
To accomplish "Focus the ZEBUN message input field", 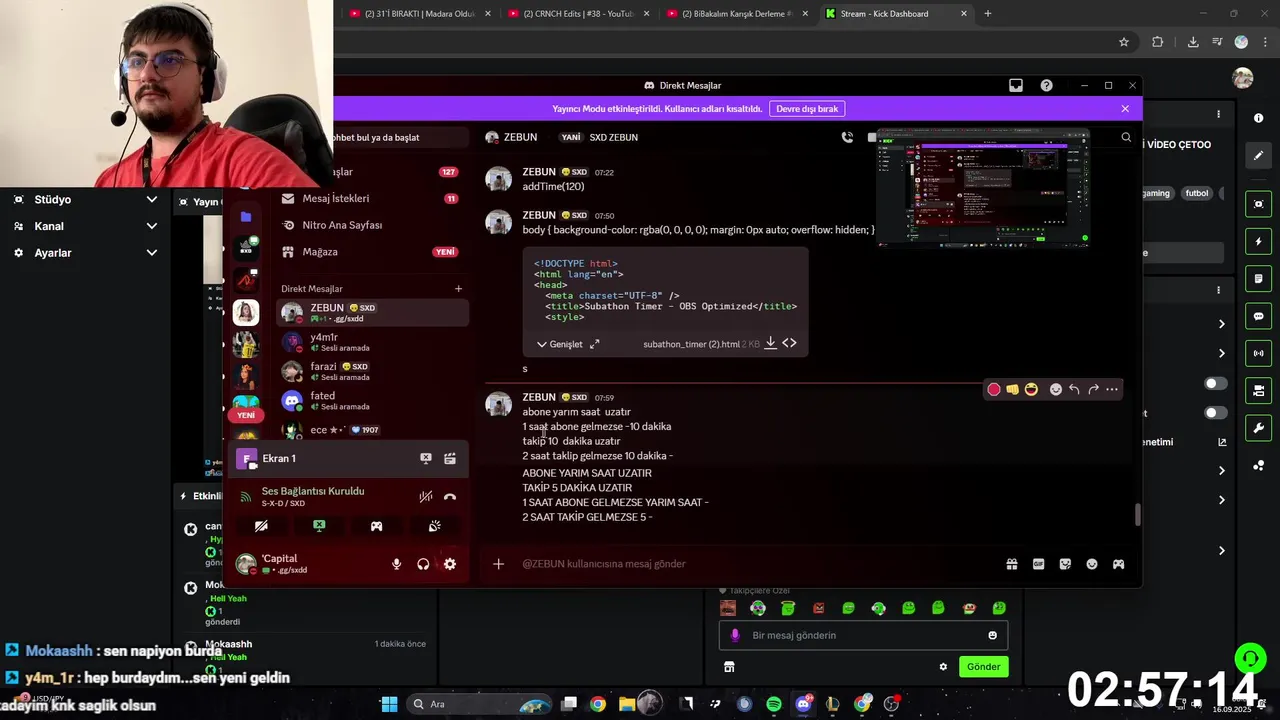I will (x=756, y=564).
